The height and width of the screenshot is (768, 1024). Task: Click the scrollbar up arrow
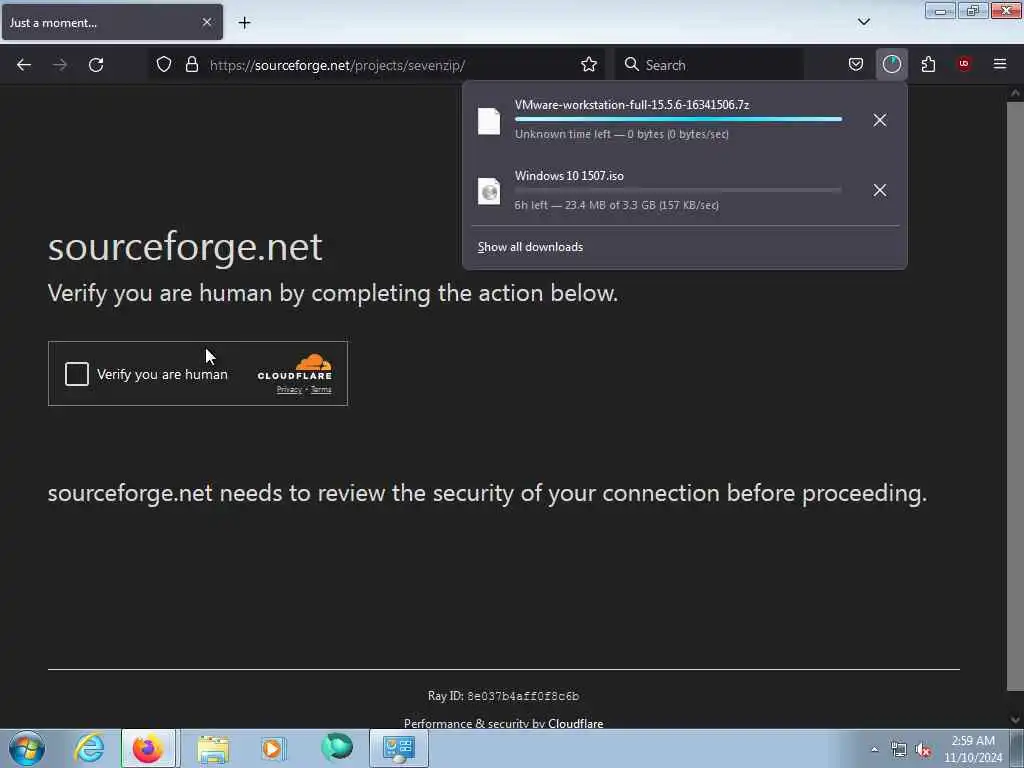pos(1015,93)
